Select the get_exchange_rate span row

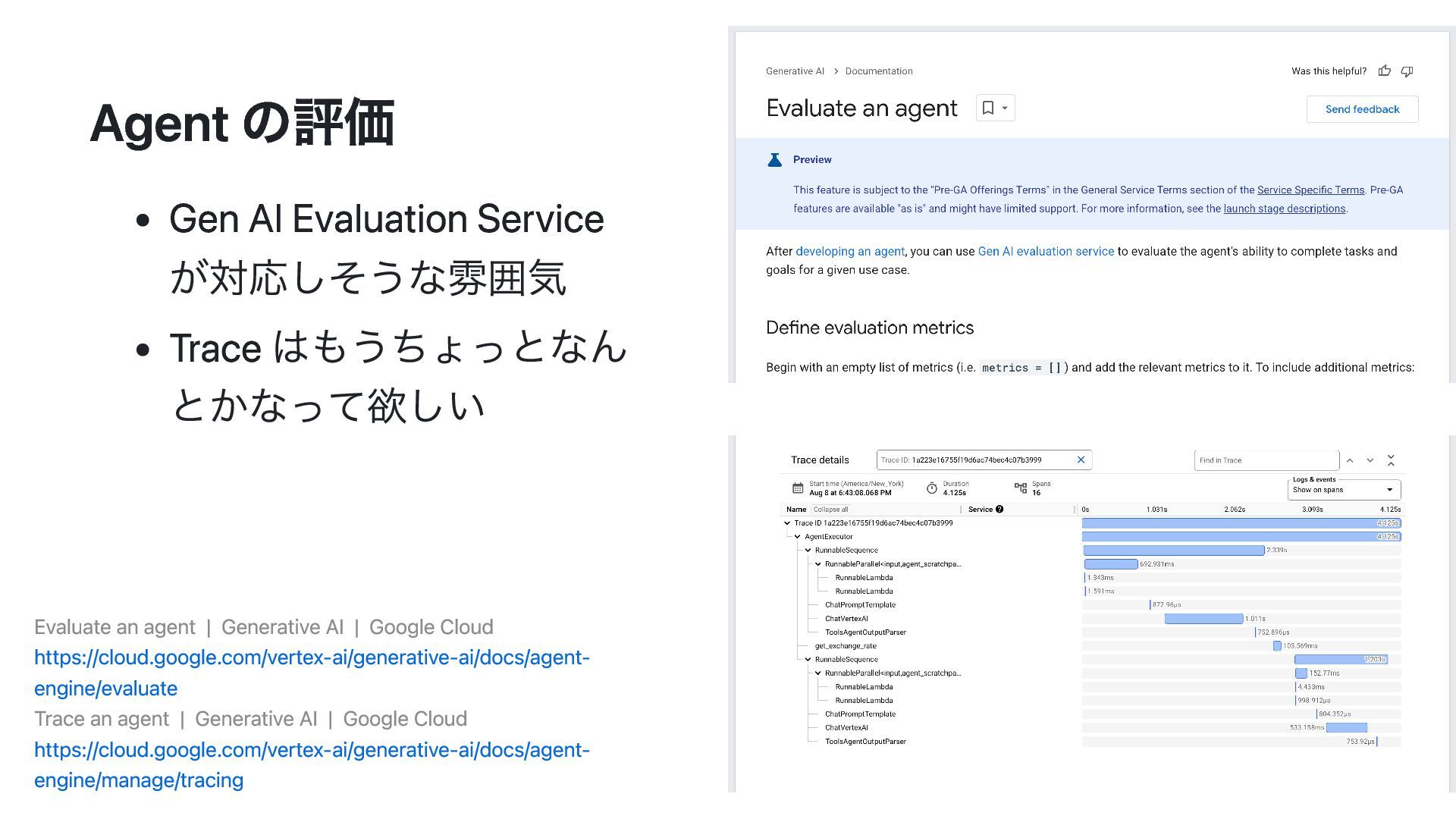click(x=846, y=646)
